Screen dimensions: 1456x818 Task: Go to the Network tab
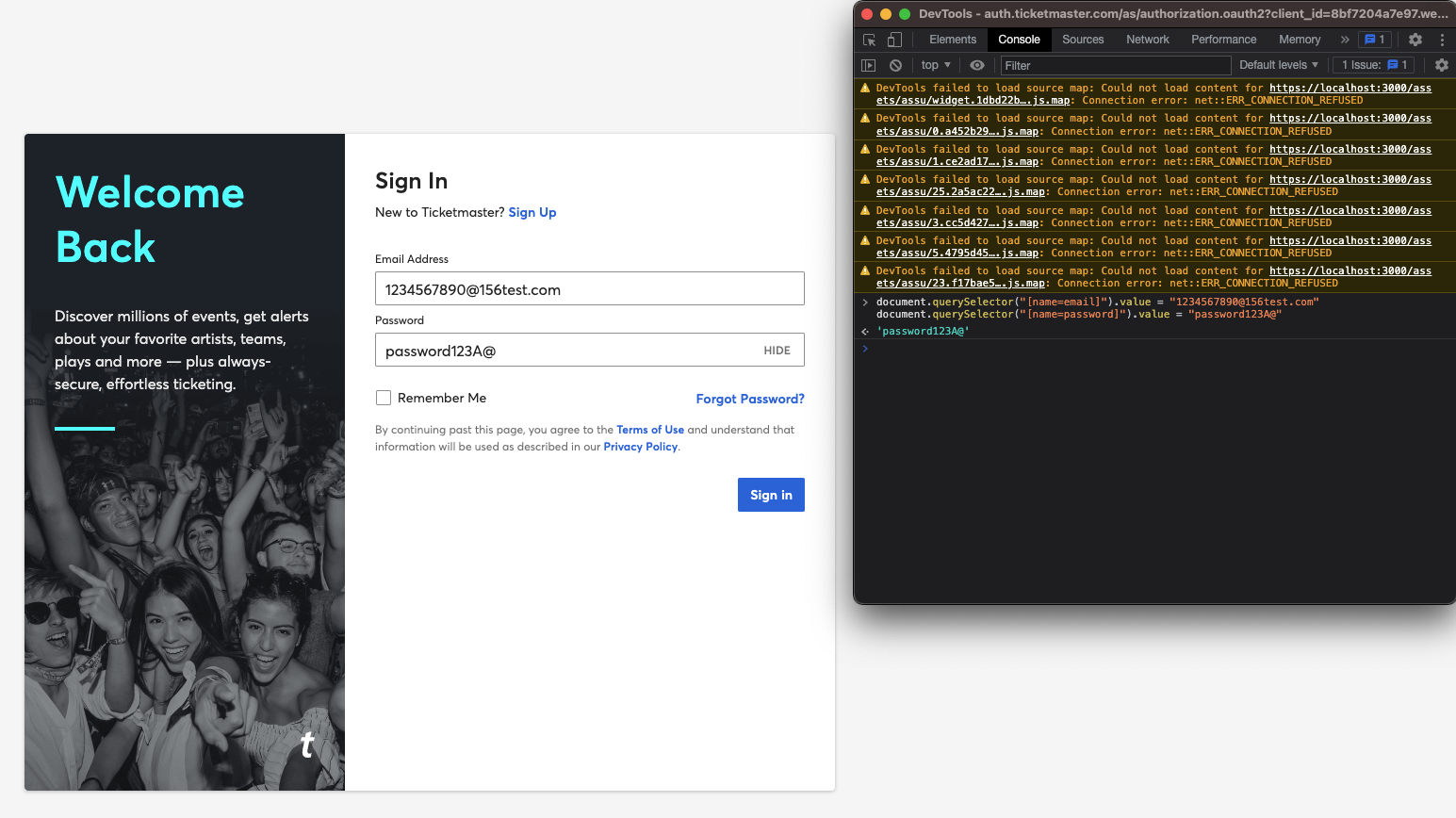[1148, 40]
